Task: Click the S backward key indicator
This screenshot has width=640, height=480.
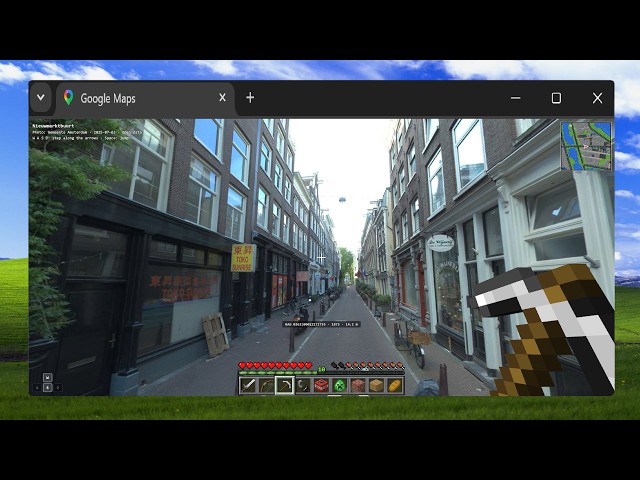Action: click(48, 387)
